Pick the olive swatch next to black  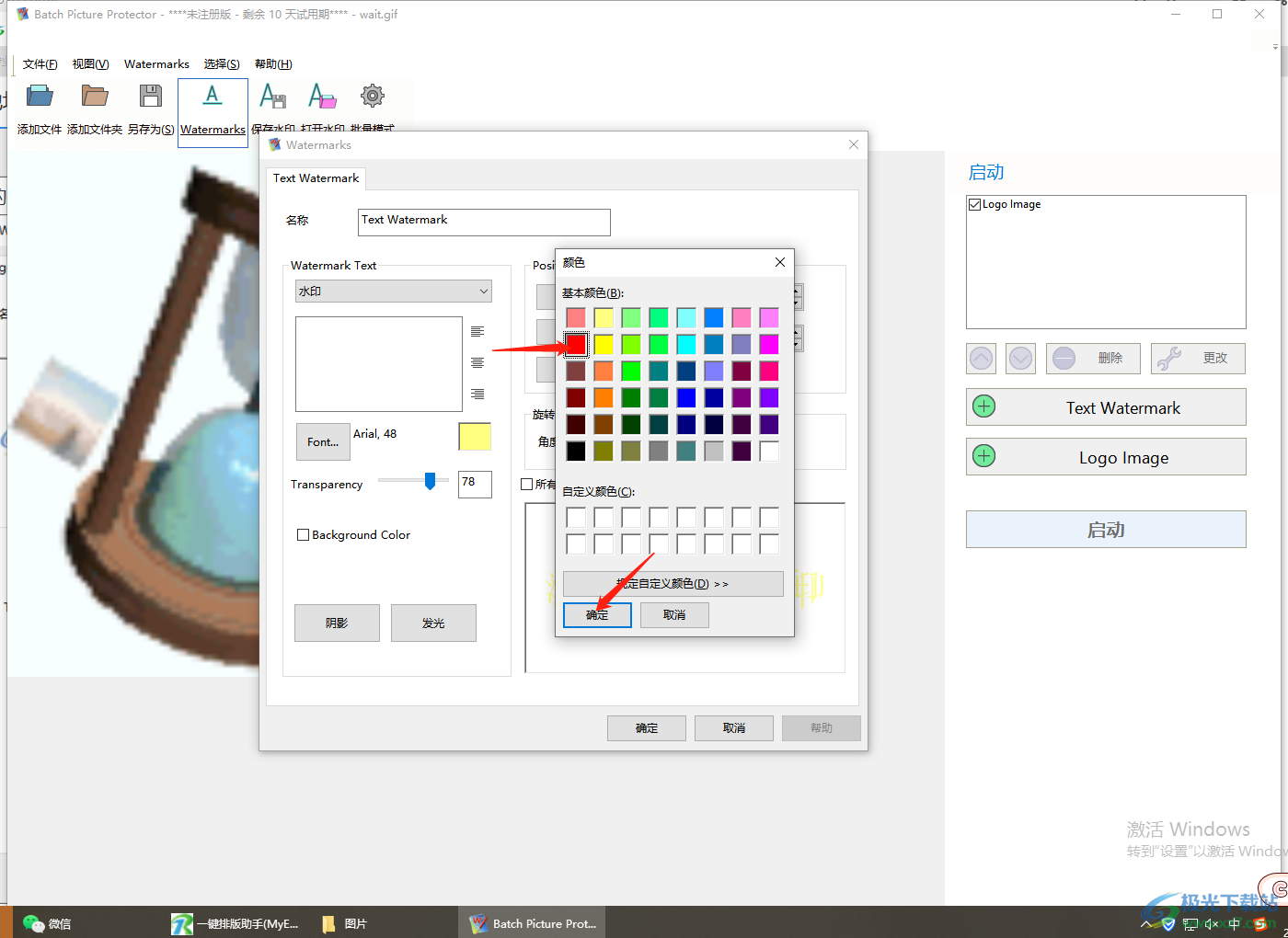[604, 451]
